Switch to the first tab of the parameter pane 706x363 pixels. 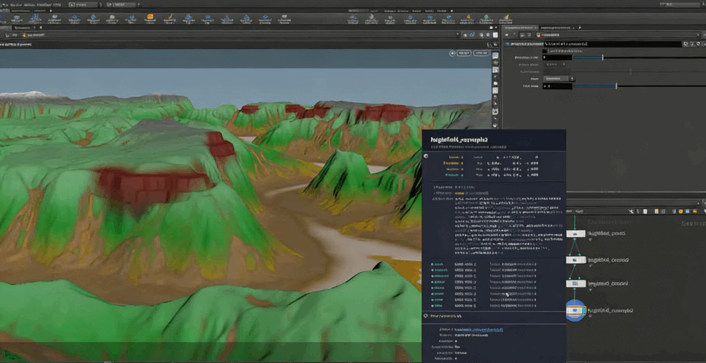pyautogui.click(x=520, y=28)
